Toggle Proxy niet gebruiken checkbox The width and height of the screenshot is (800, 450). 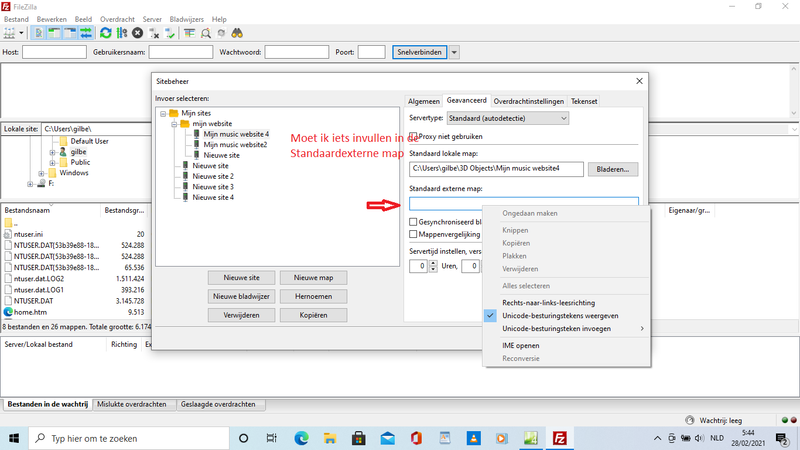[x=413, y=136]
